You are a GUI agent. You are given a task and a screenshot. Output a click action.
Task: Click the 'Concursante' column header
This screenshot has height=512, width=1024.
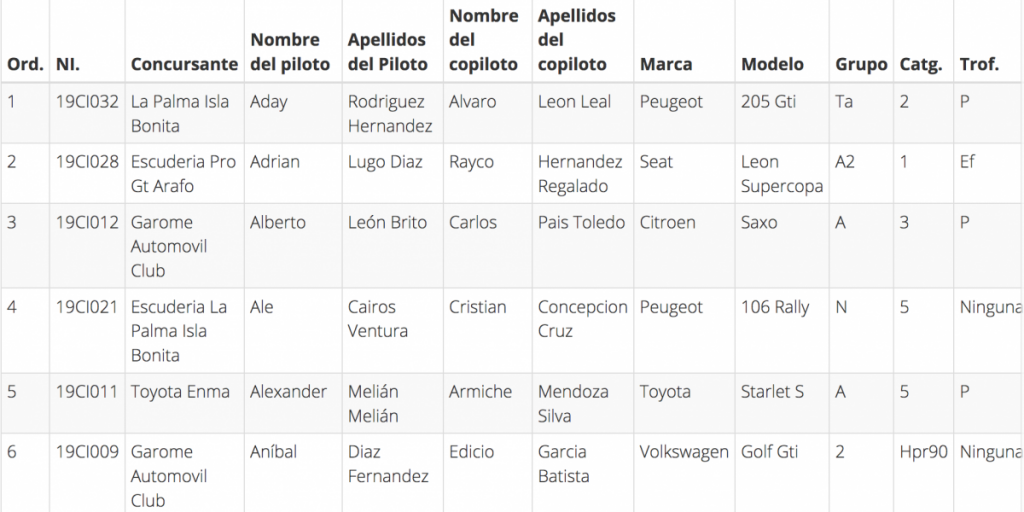(x=184, y=64)
